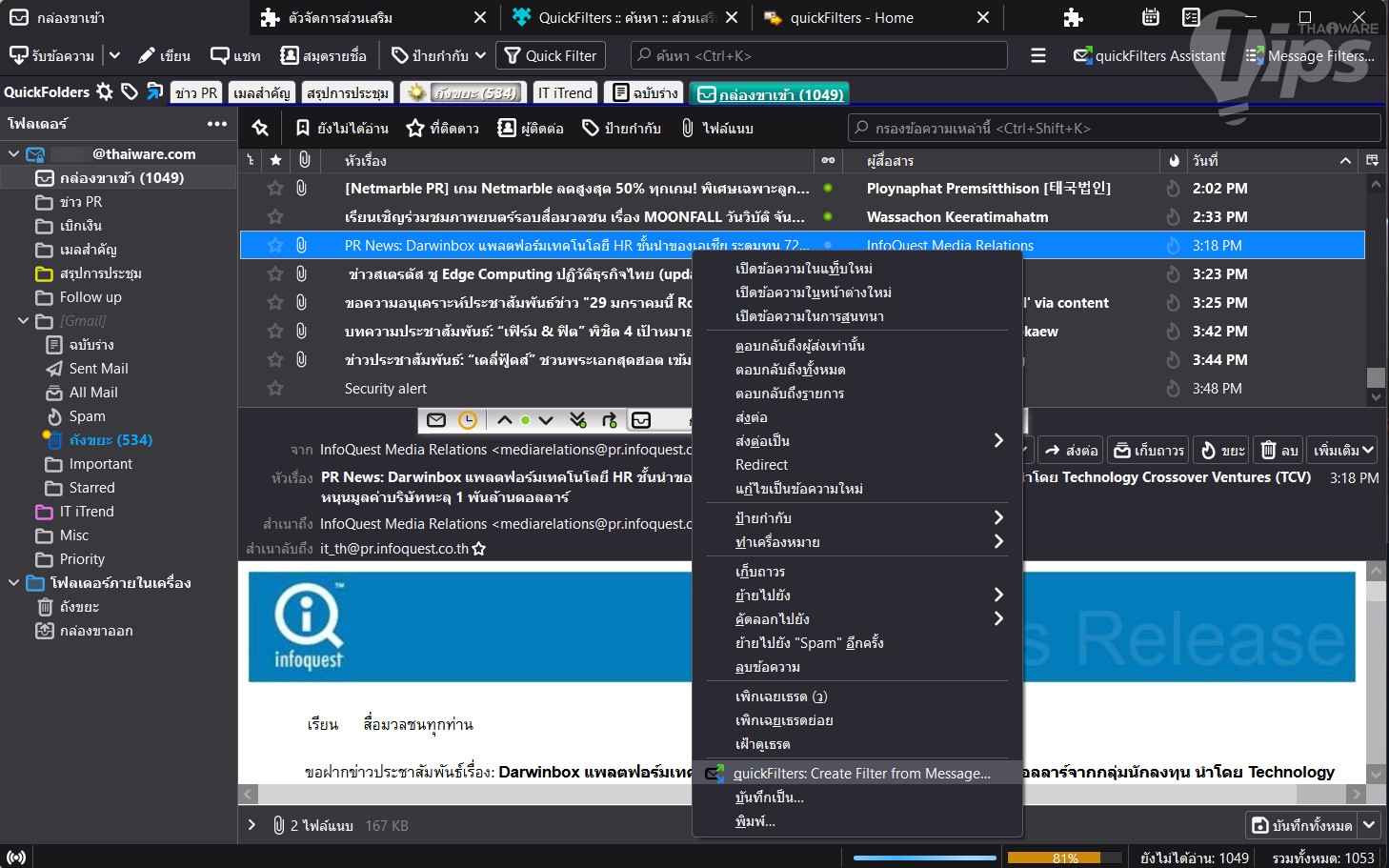This screenshot has height=868, width=1389.
Task: Click the QuickFolders settings gear icon
Action: point(105,92)
